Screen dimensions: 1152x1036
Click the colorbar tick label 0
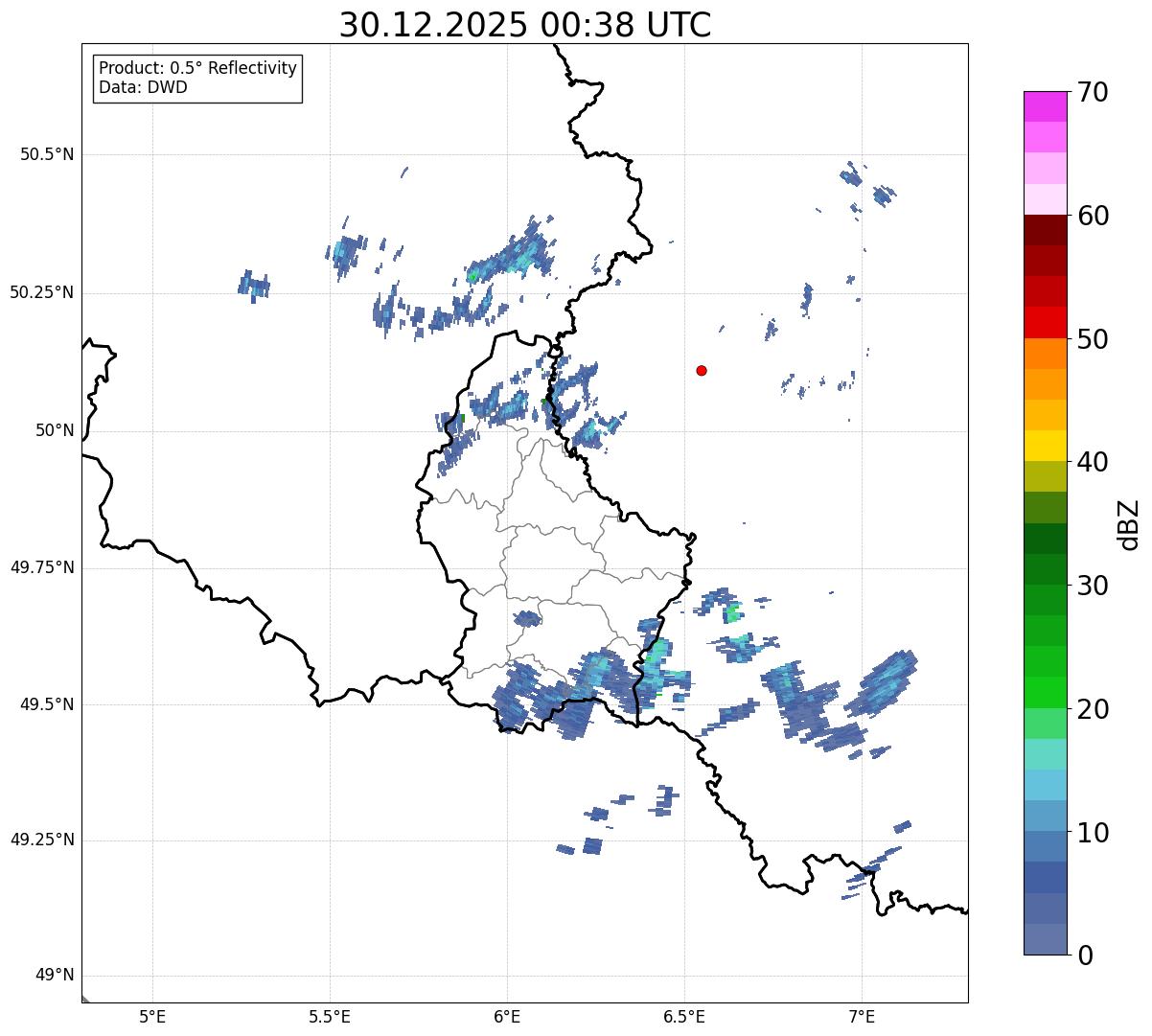point(1085,955)
